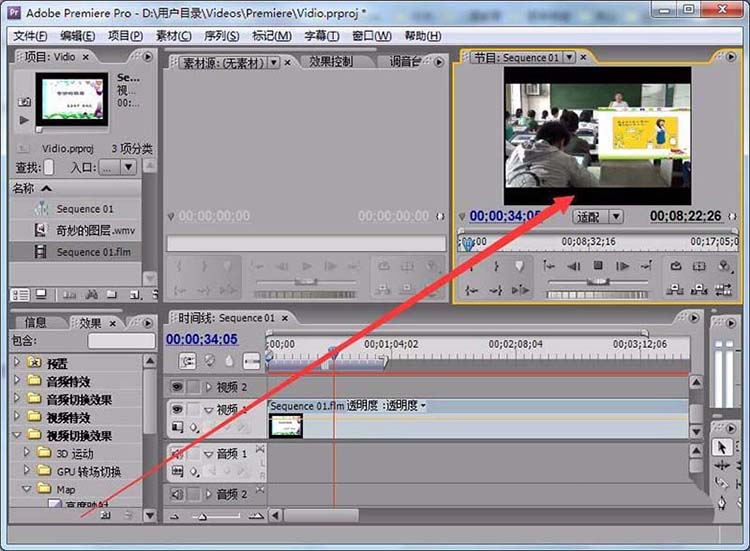
Task: Open the 适配 zoom level dropdown
Action: pyautogui.click(x=617, y=217)
